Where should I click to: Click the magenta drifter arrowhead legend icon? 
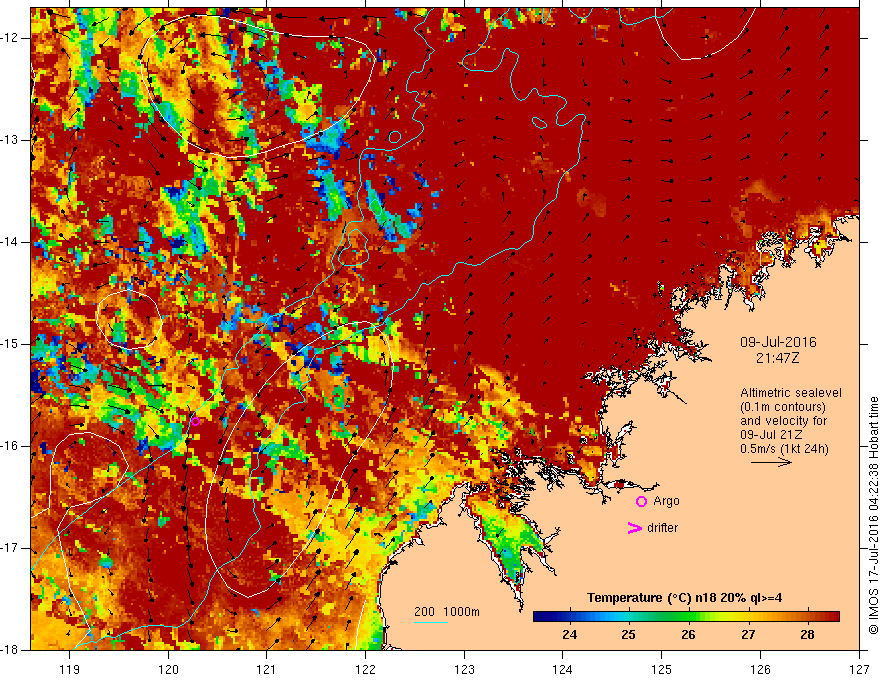pos(634,528)
